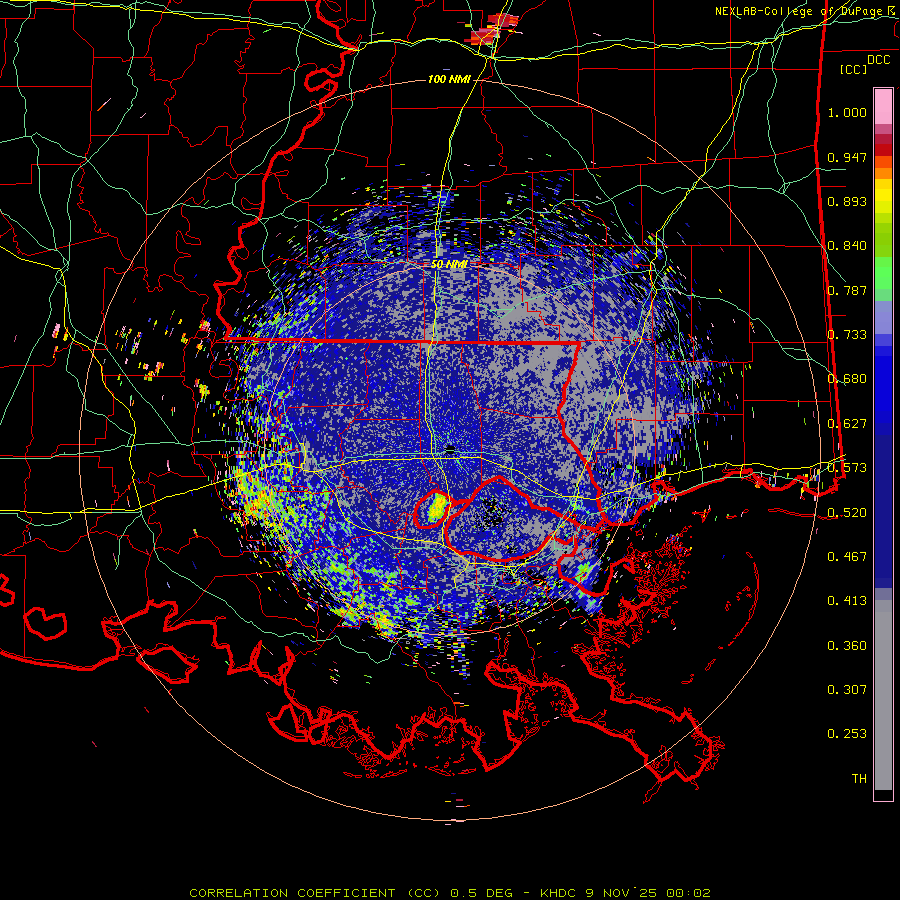
Task: Pick the pink segment at the colorbar top
Action: (883, 106)
